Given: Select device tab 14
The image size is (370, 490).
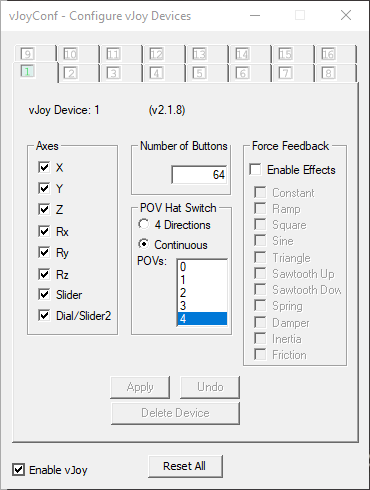Looking at the screenshot, I should pos(250,54).
